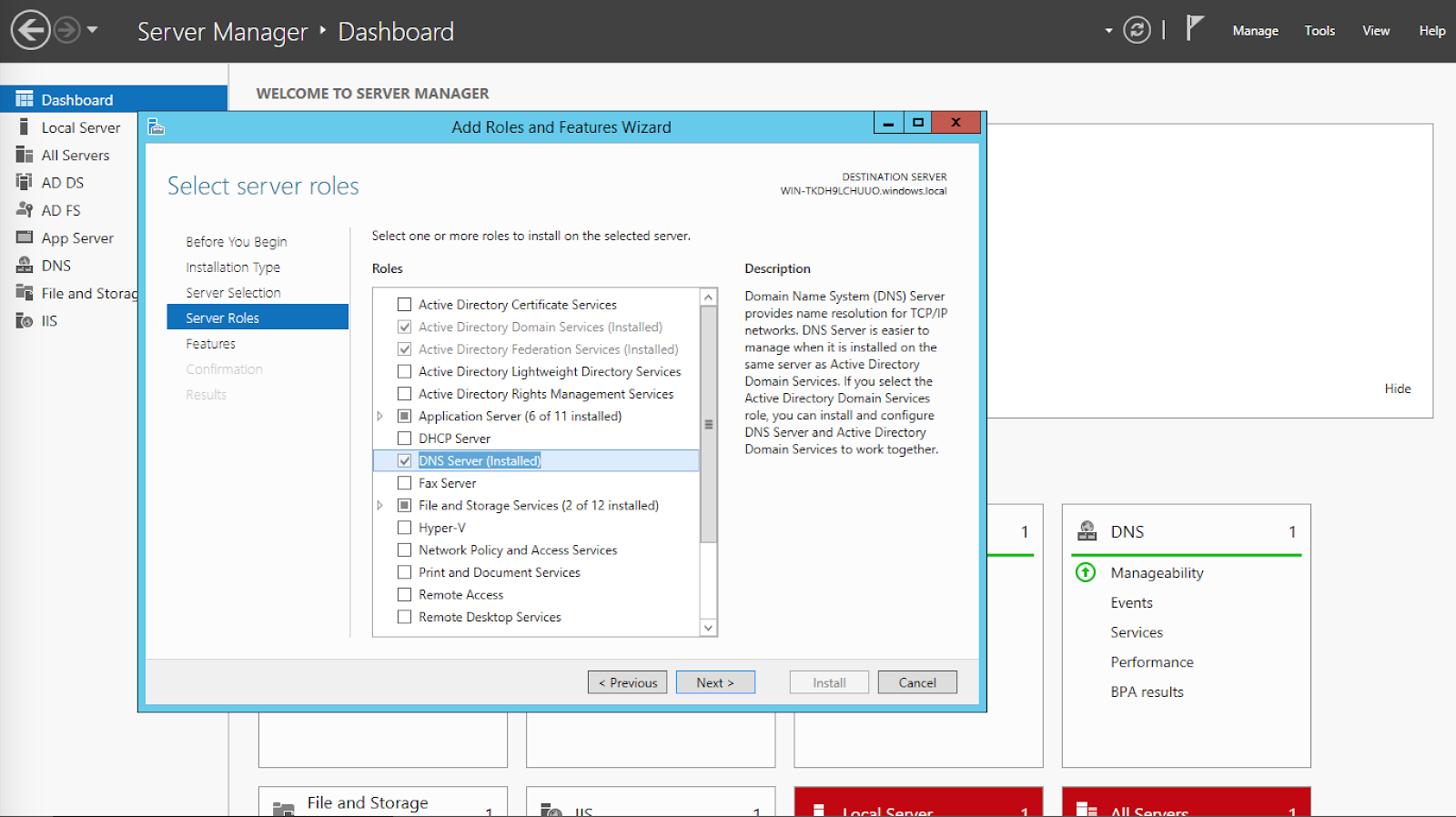Click roles list scroll up arrow
The width and height of the screenshot is (1456, 817).
(709, 298)
